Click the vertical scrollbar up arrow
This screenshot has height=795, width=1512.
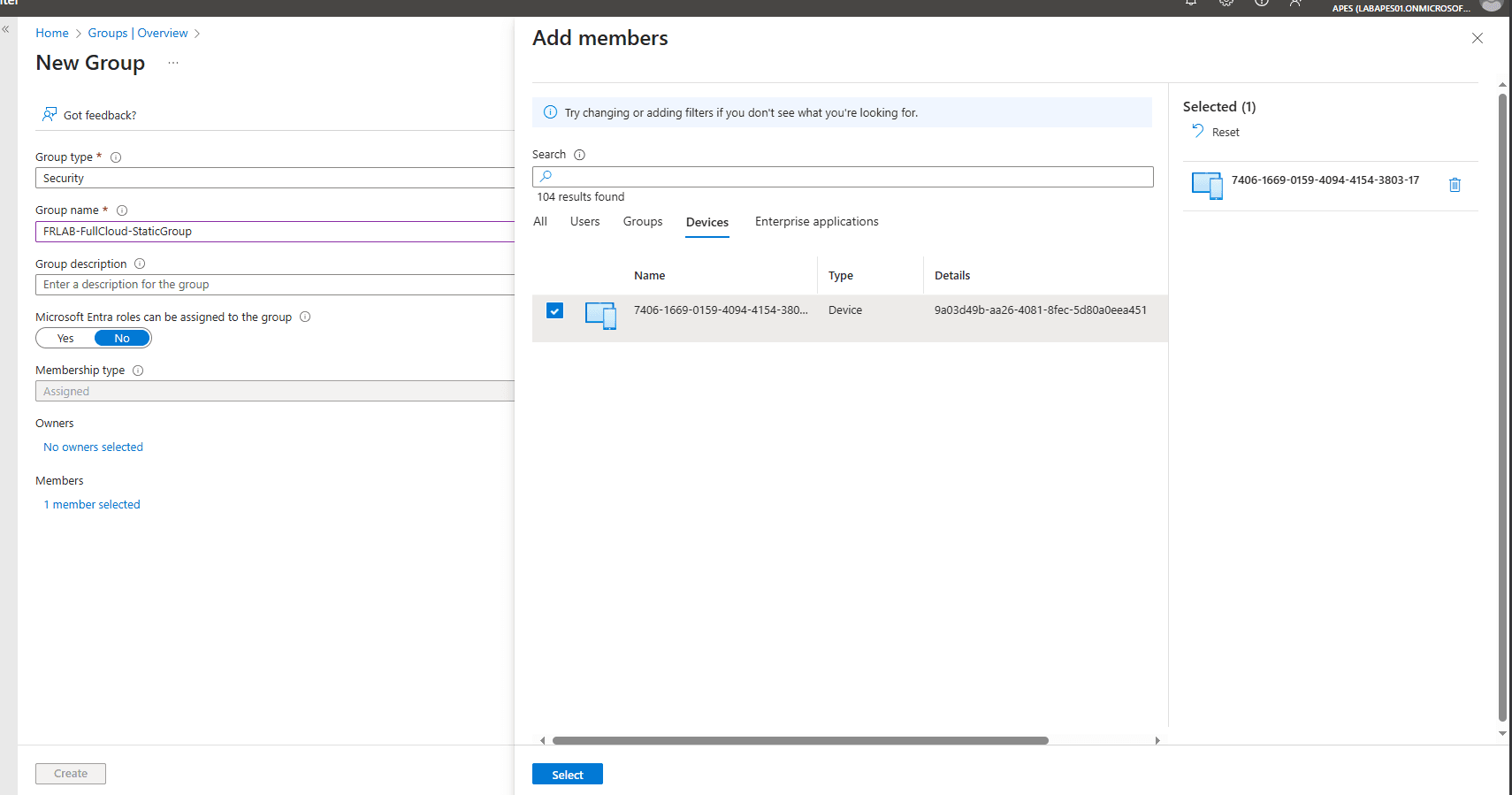[1502, 85]
